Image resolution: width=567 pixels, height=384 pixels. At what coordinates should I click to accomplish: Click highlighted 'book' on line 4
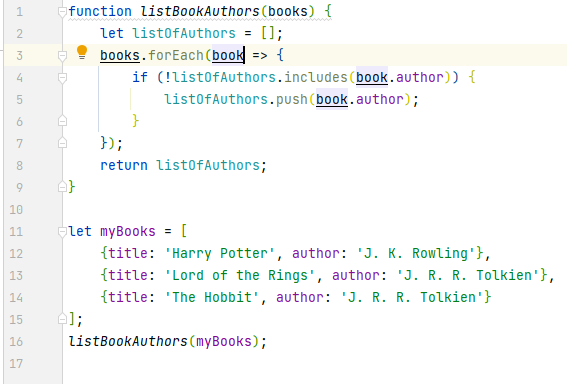pyautogui.click(x=372, y=78)
